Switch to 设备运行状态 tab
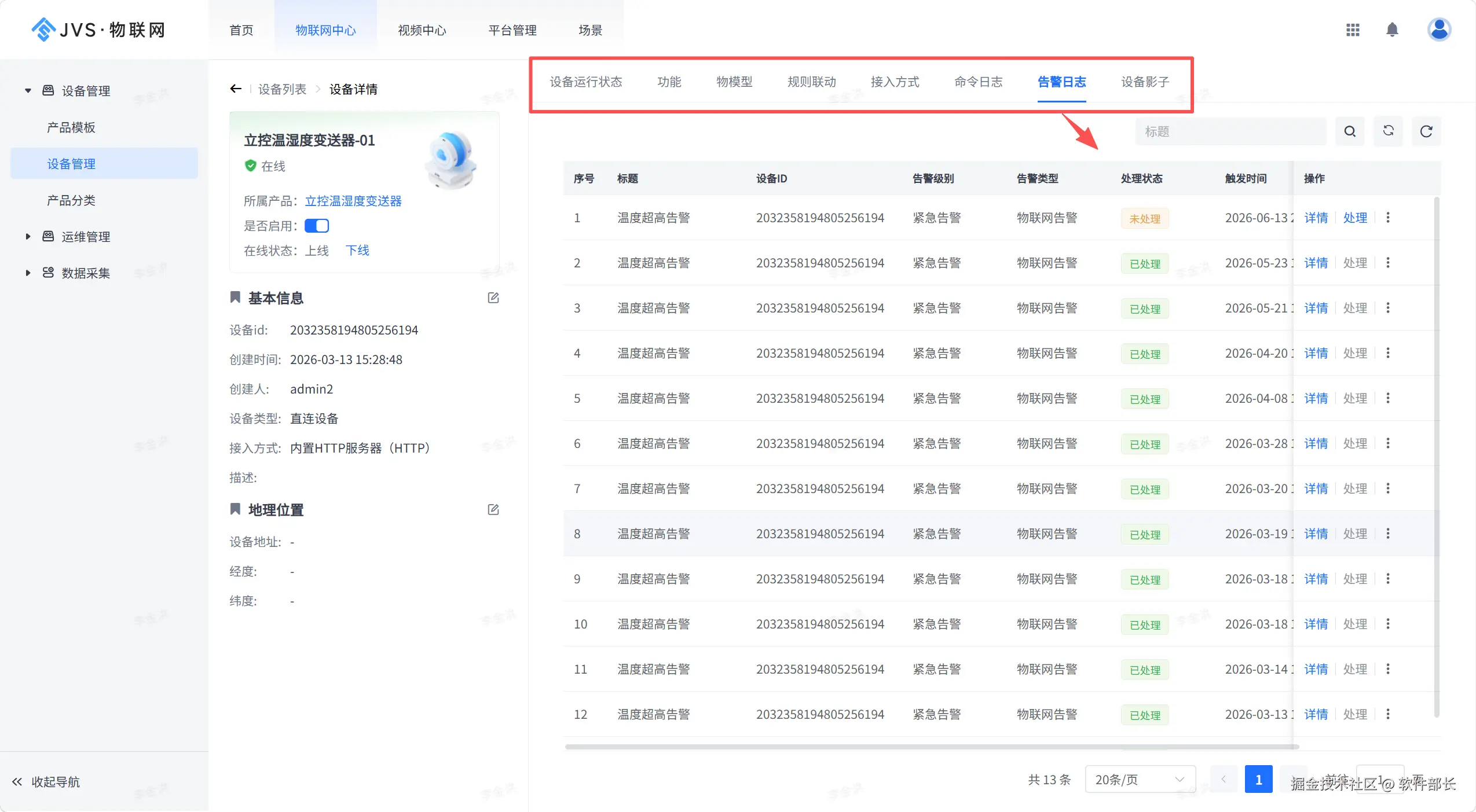Image resolution: width=1476 pixels, height=812 pixels. point(586,82)
